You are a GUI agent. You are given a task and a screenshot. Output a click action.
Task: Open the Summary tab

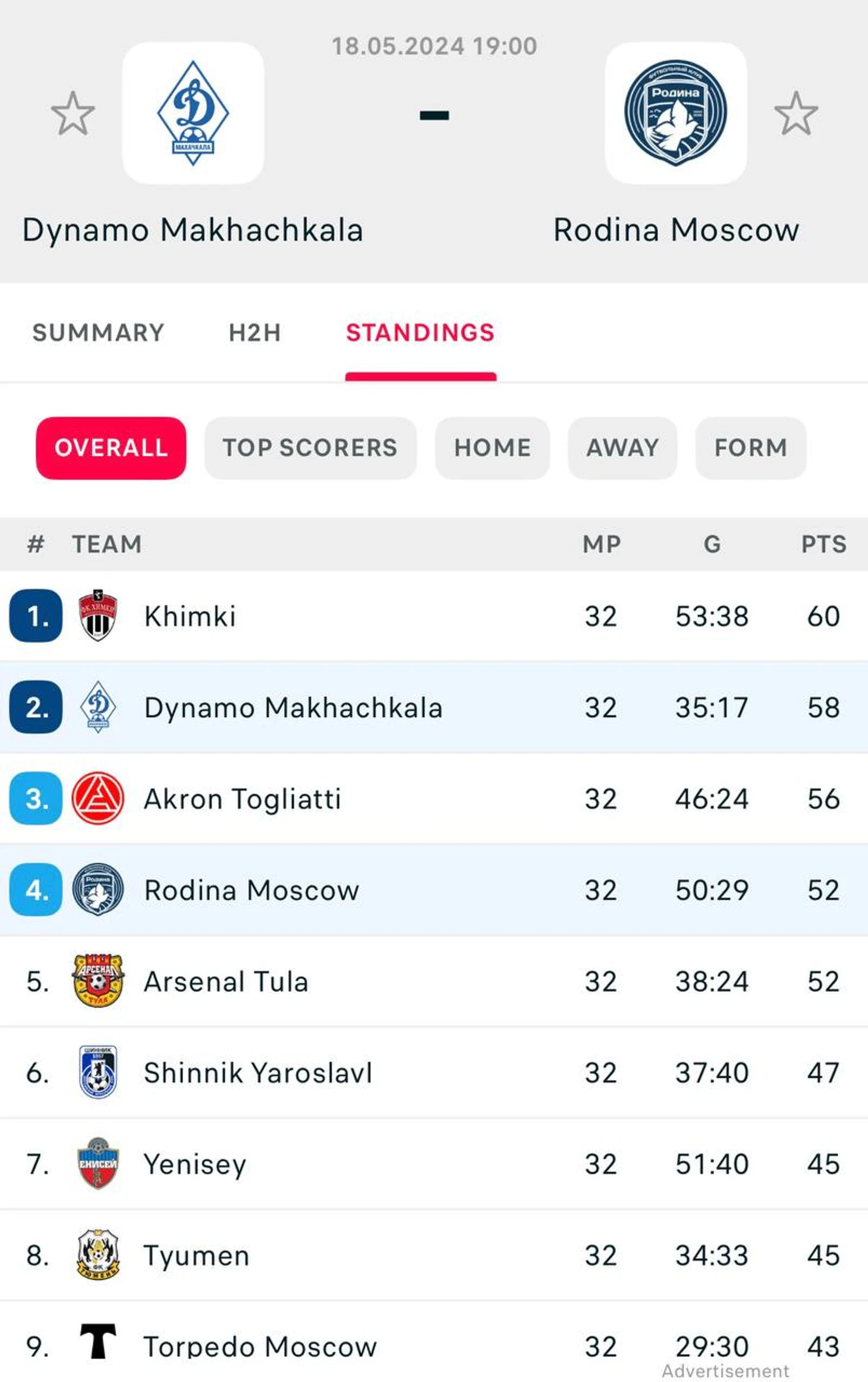point(98,332)
